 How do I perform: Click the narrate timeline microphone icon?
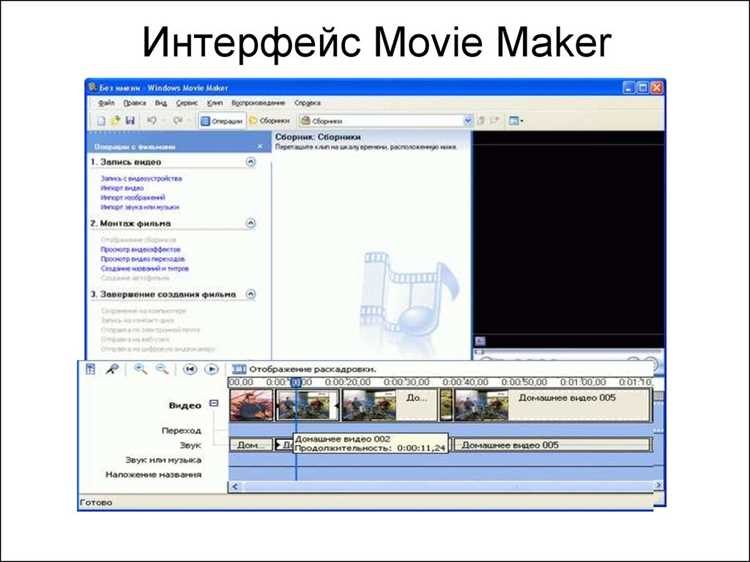[112, 369]
